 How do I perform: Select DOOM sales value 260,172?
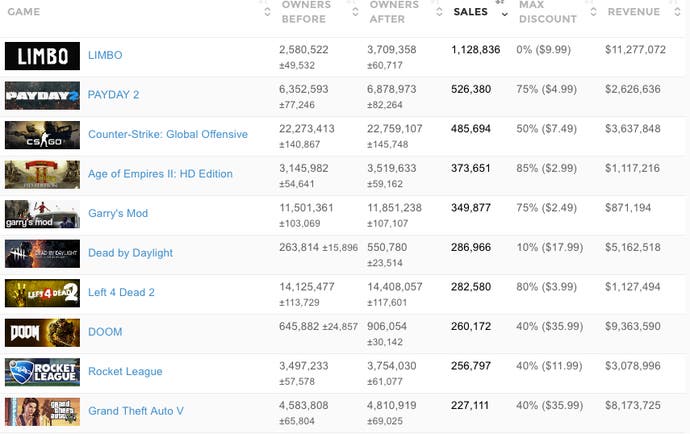click(x=471, y=327)
